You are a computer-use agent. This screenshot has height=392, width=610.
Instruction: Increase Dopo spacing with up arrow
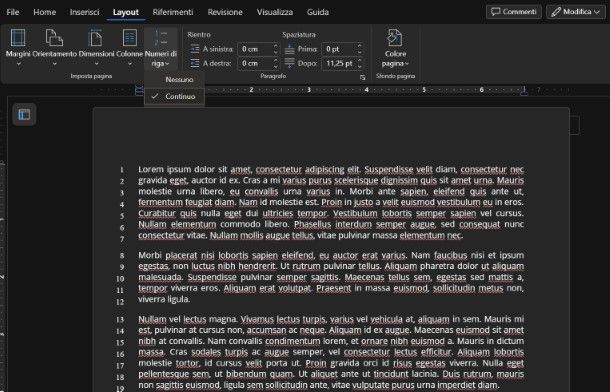(360, 60)
